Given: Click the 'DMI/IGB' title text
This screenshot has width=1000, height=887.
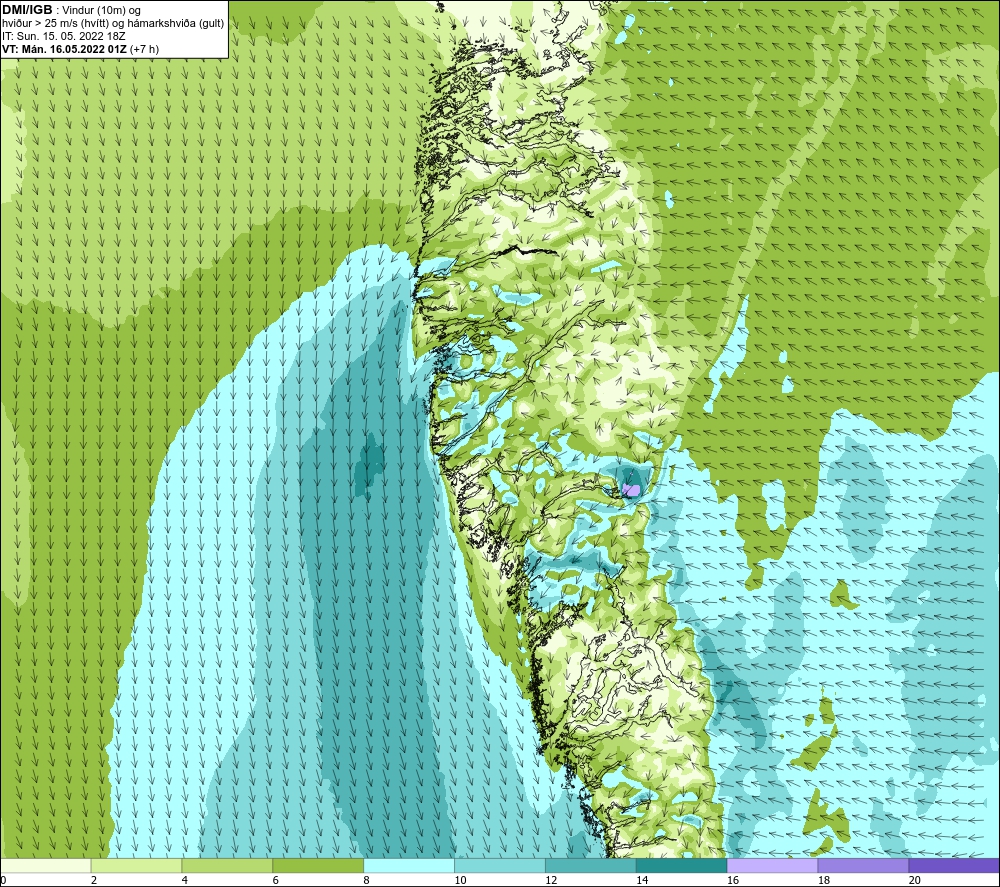Looking at the screenshot, I should pos(27,10).
